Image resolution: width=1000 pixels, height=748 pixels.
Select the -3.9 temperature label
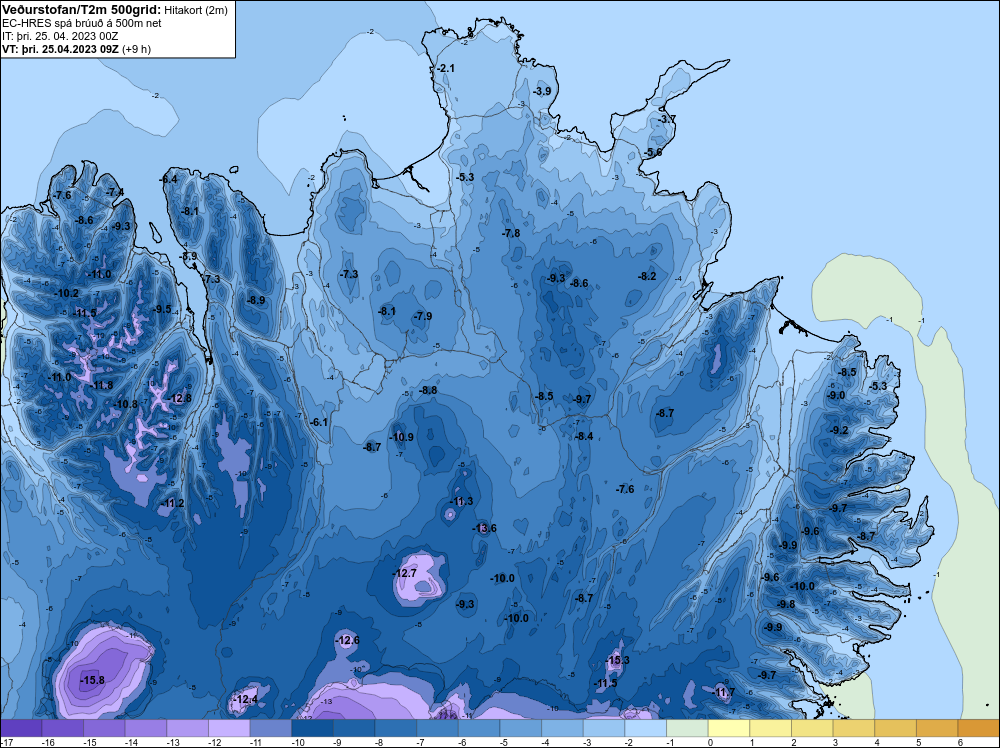tap(541, 91)
